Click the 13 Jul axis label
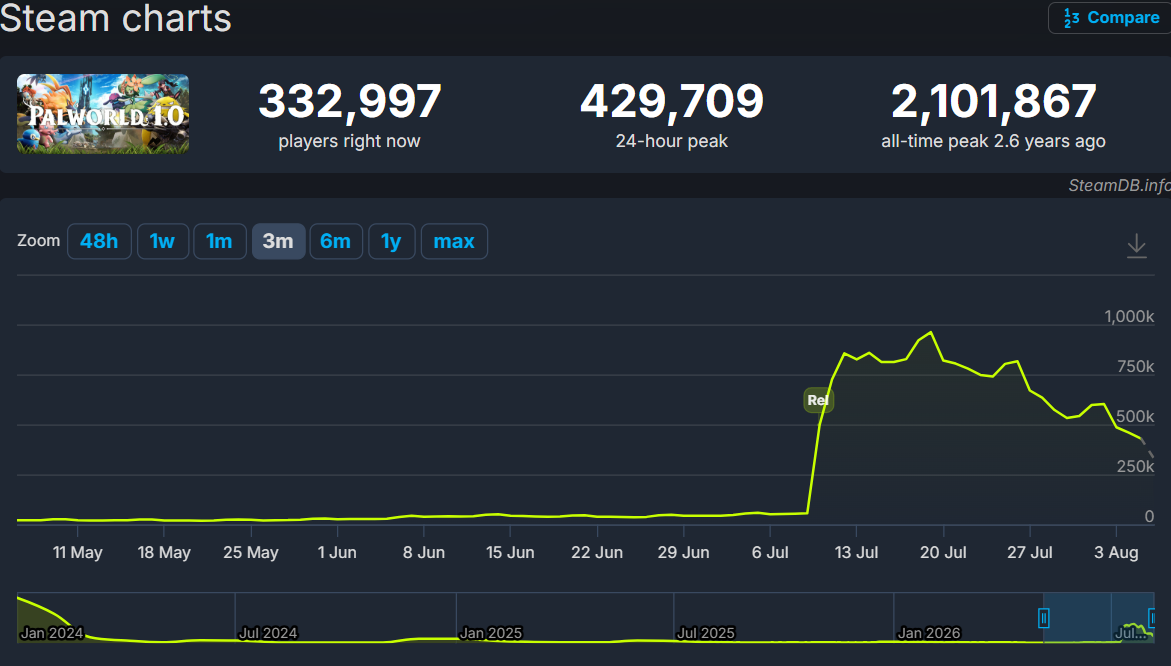 point(857,553)
